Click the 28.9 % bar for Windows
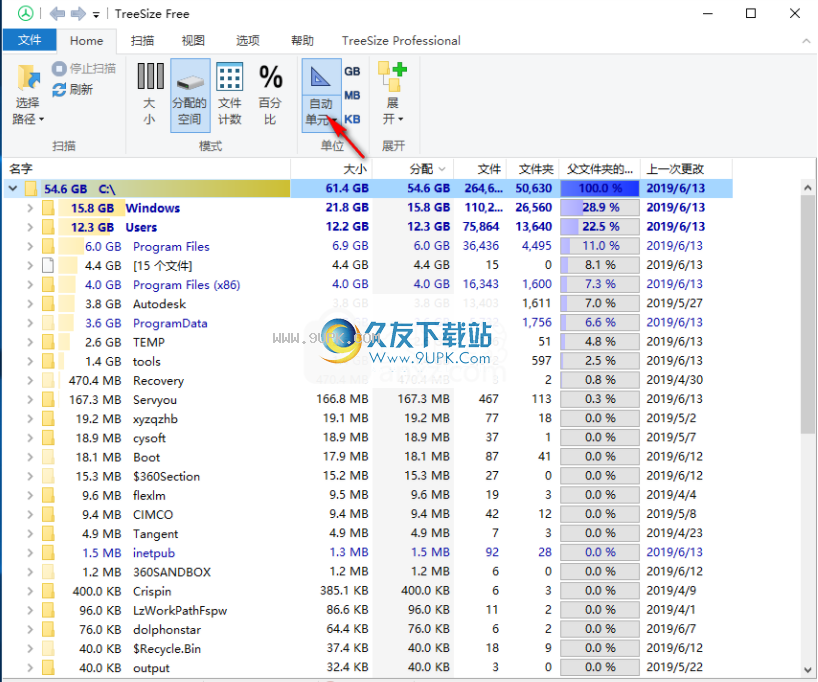Screen dimensions: 818x682 tap(600, 208)
